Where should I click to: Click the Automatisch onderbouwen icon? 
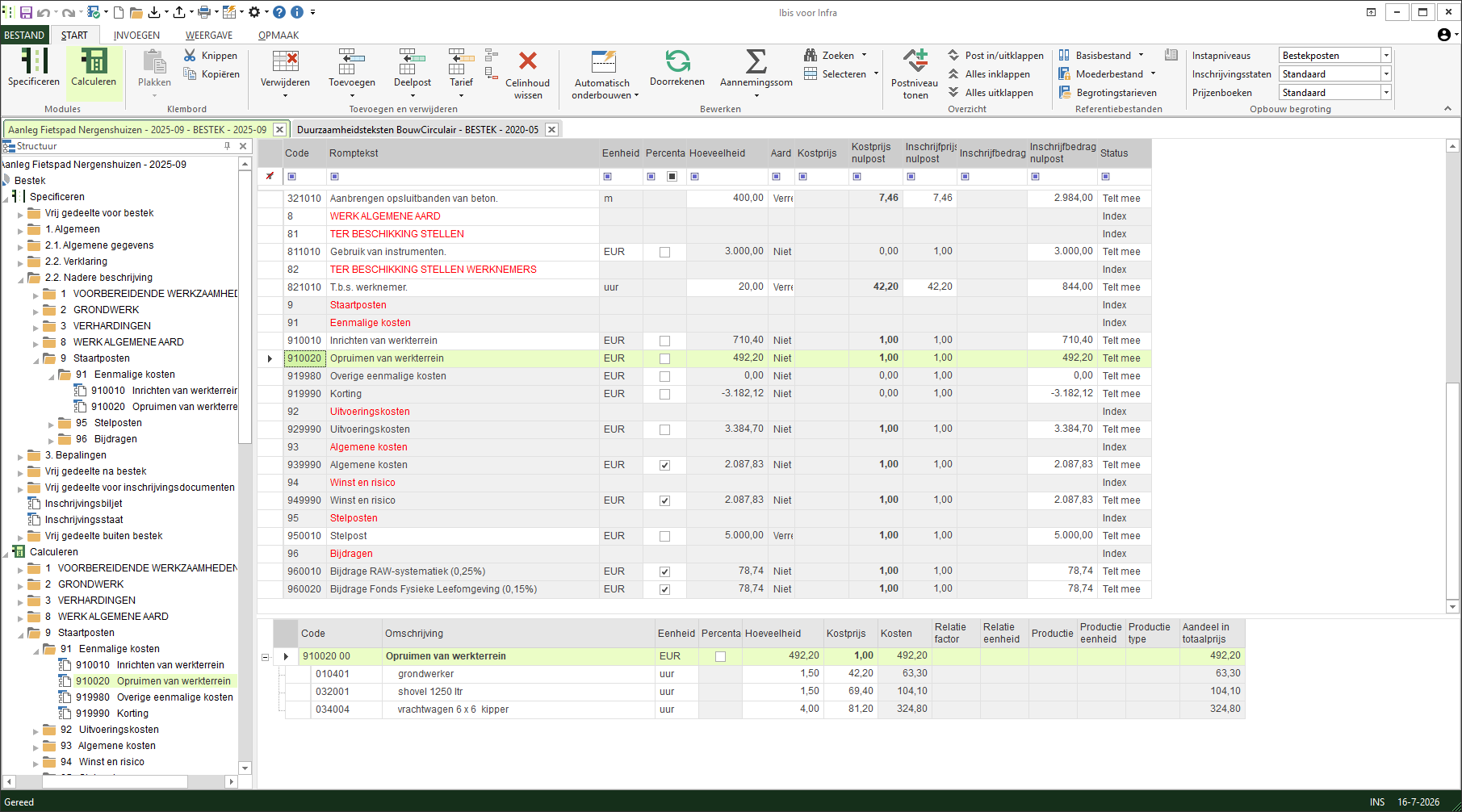coord(603,61)
